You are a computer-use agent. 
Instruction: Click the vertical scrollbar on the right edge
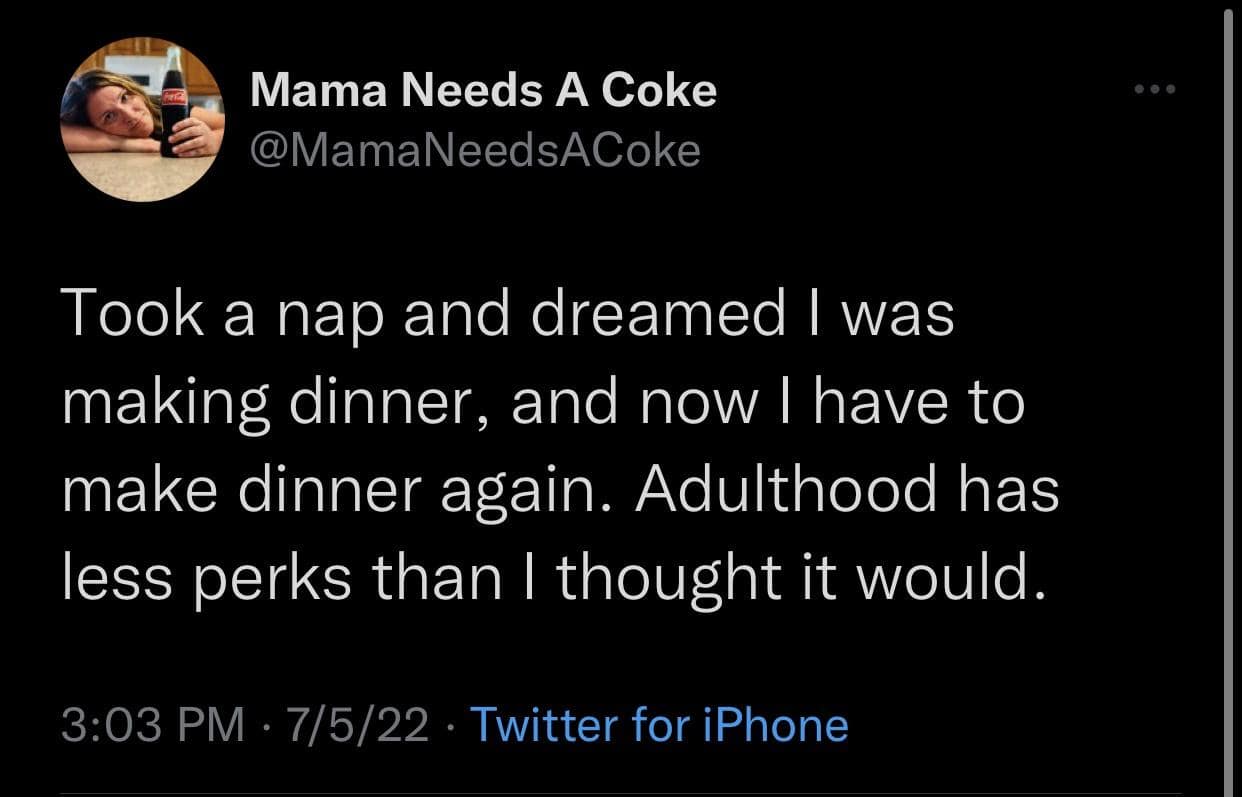tap(1228, 400)
